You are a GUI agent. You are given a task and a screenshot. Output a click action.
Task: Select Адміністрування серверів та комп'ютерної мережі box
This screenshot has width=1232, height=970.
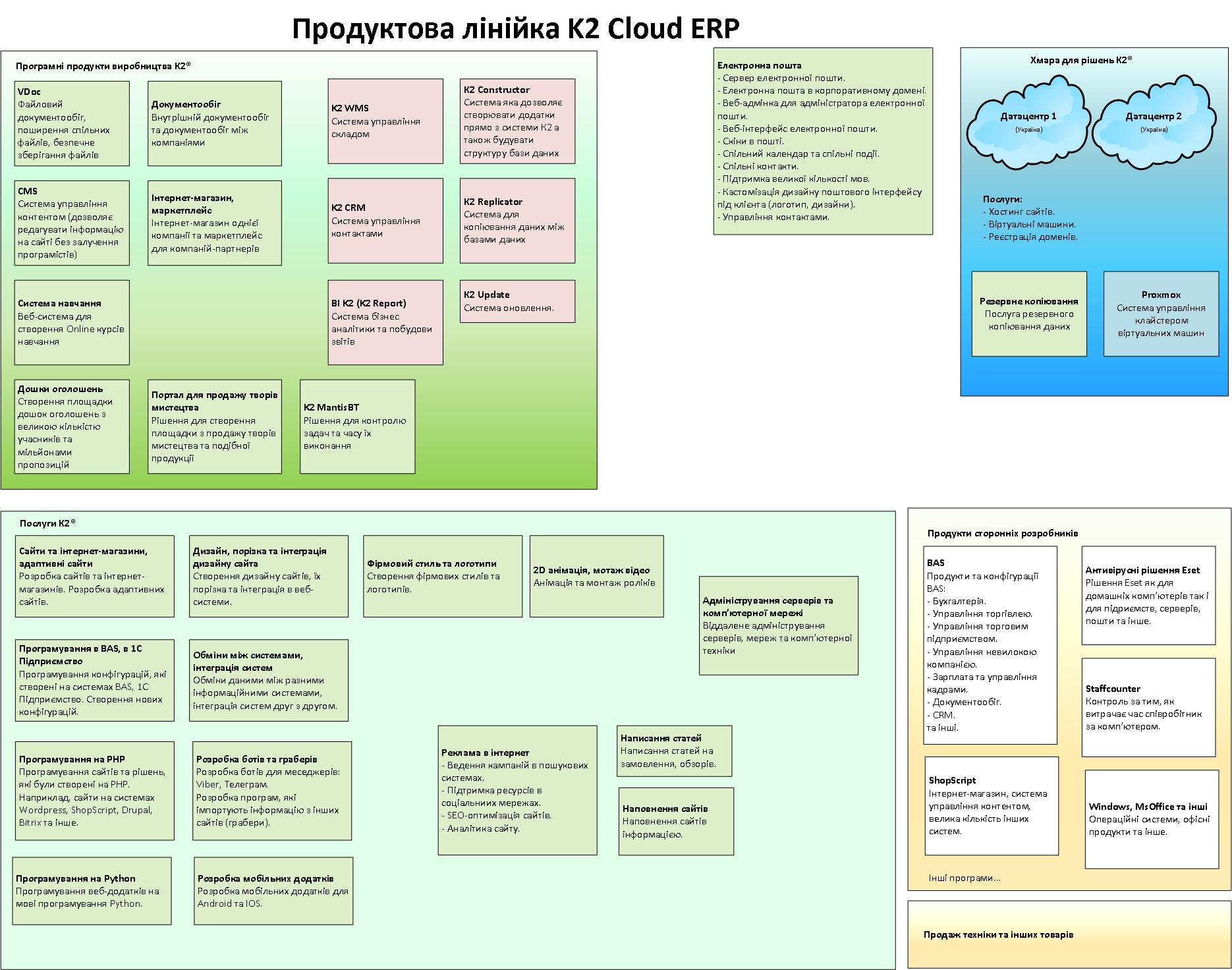[x=779, y=625]
